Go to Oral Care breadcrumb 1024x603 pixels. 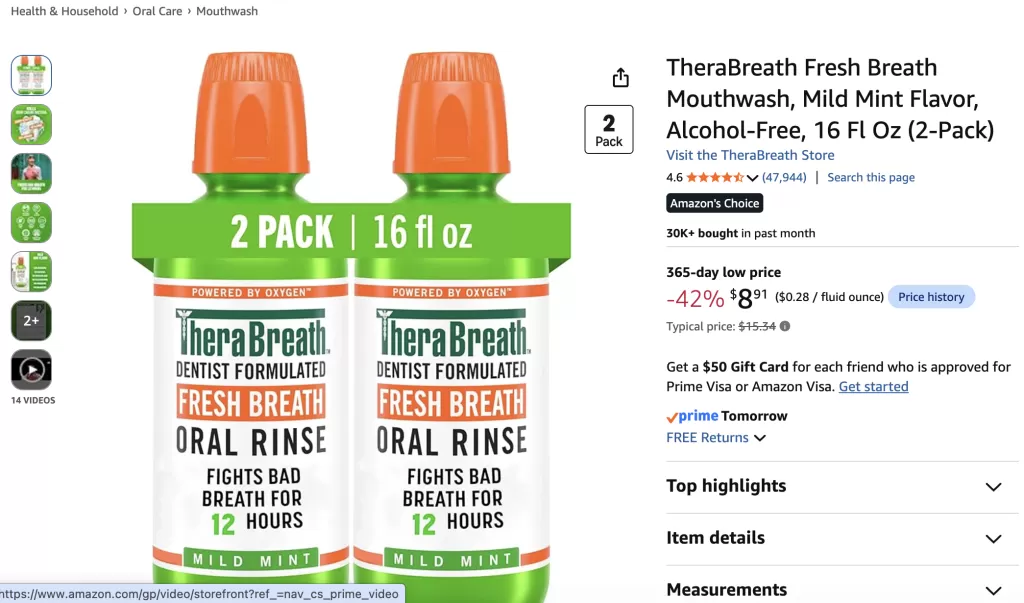(x=157, y=11)
